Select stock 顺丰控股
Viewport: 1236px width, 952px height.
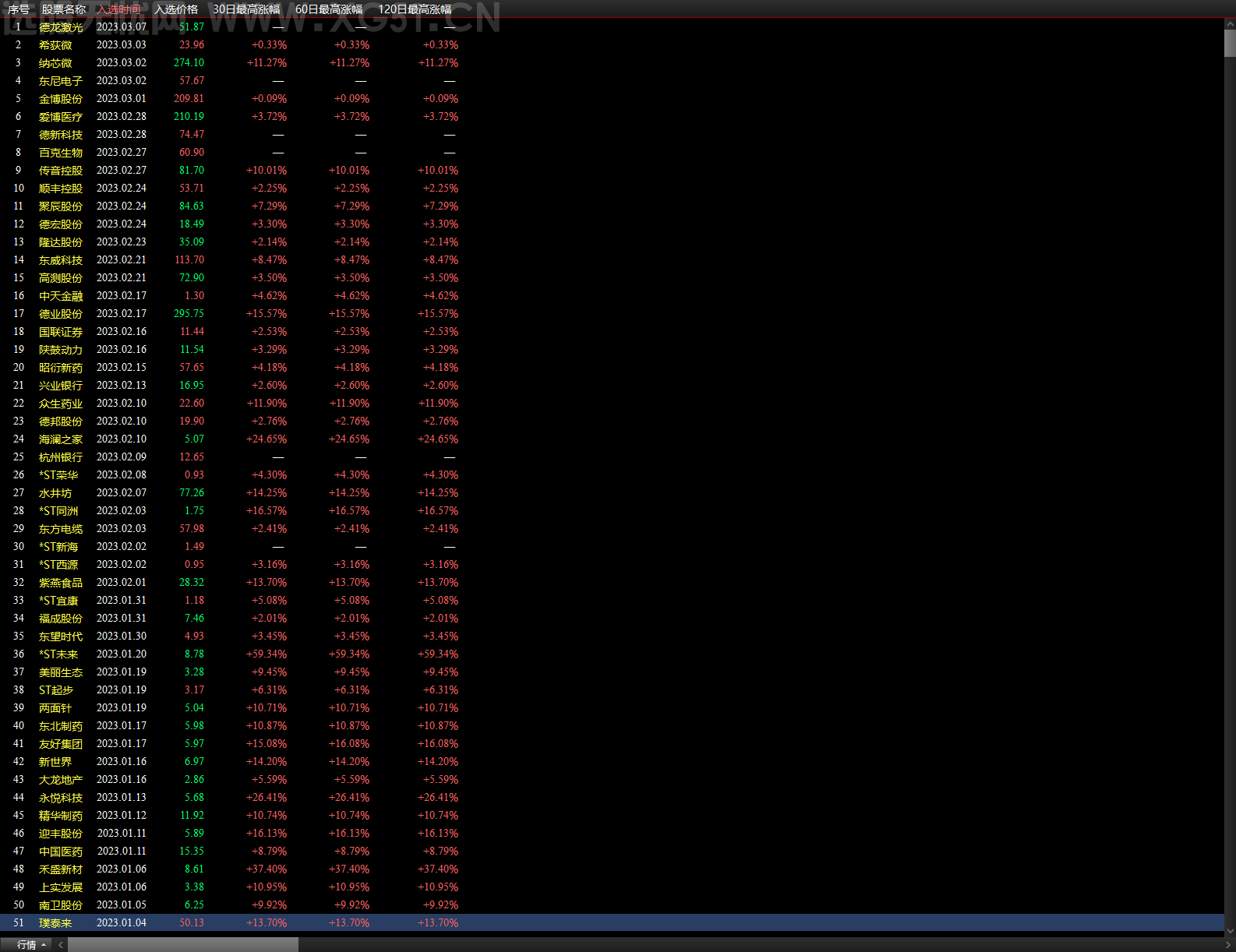tap(61, 189)
